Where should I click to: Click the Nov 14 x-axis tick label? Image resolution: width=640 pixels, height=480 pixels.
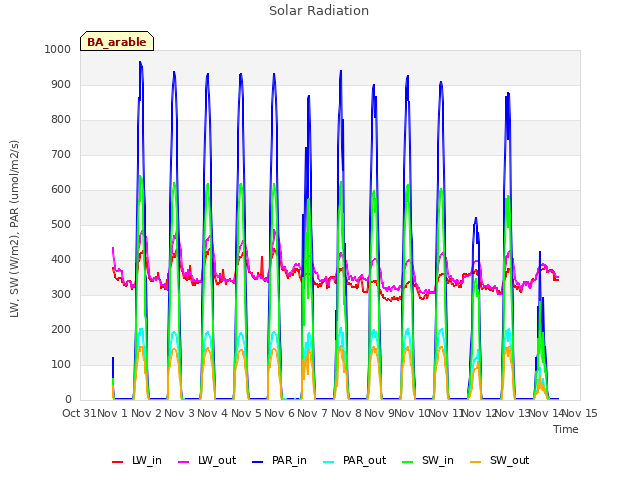546,413
